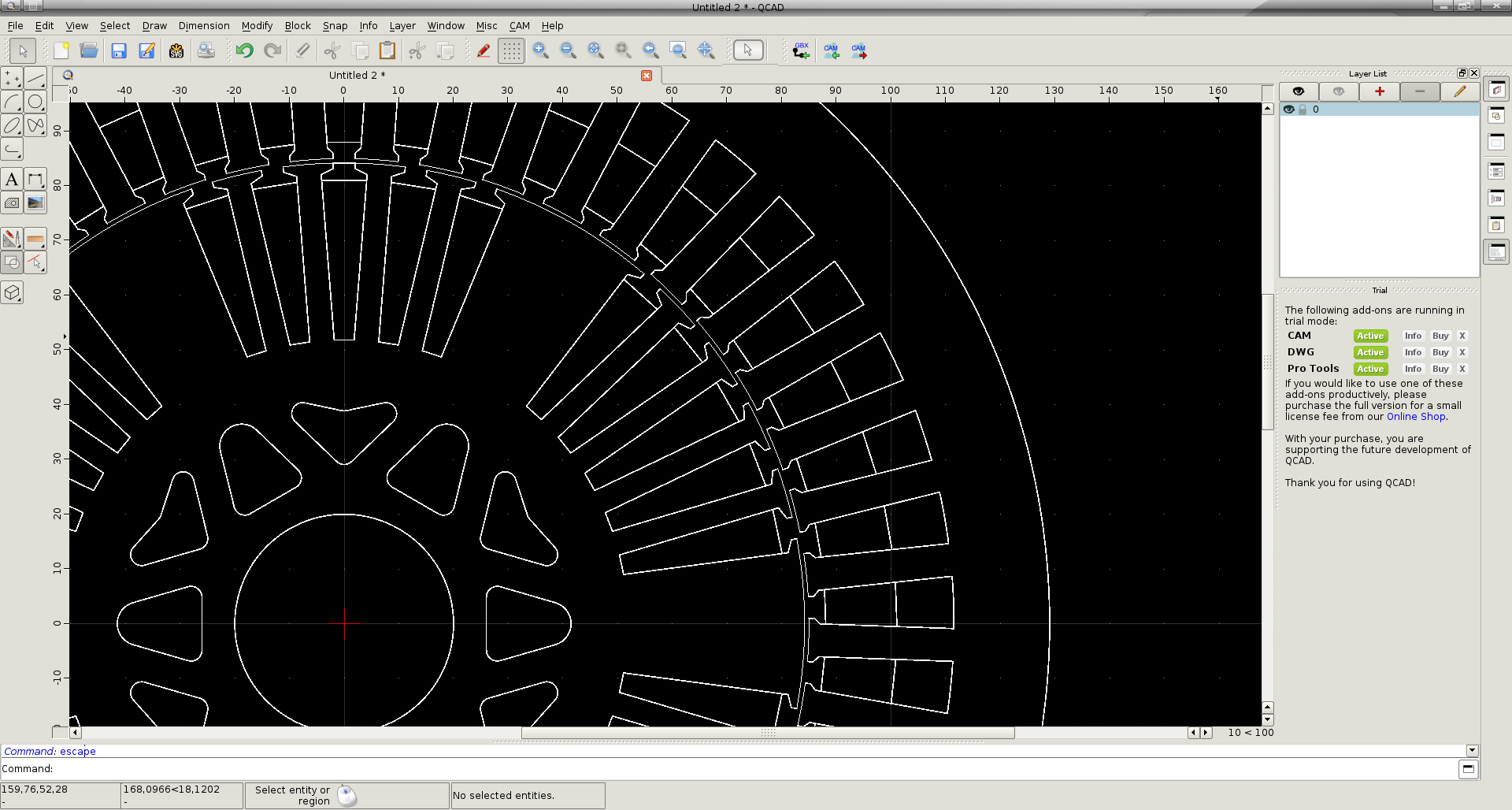Open the Measuring ruler tools
This screenshot has width=1512, height=810.
pos(35,239)
